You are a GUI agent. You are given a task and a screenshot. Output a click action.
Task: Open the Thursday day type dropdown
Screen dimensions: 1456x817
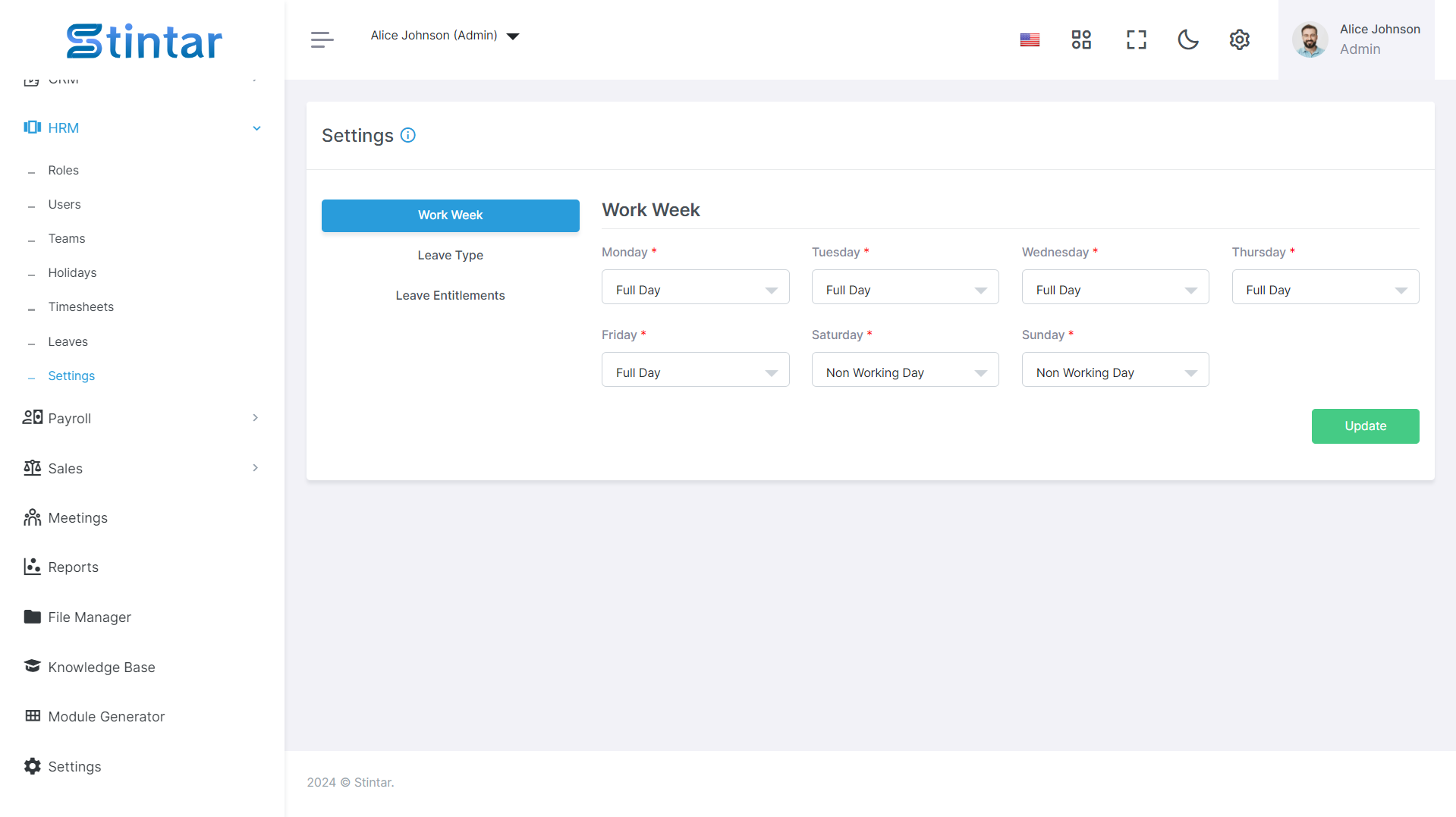1325,288
